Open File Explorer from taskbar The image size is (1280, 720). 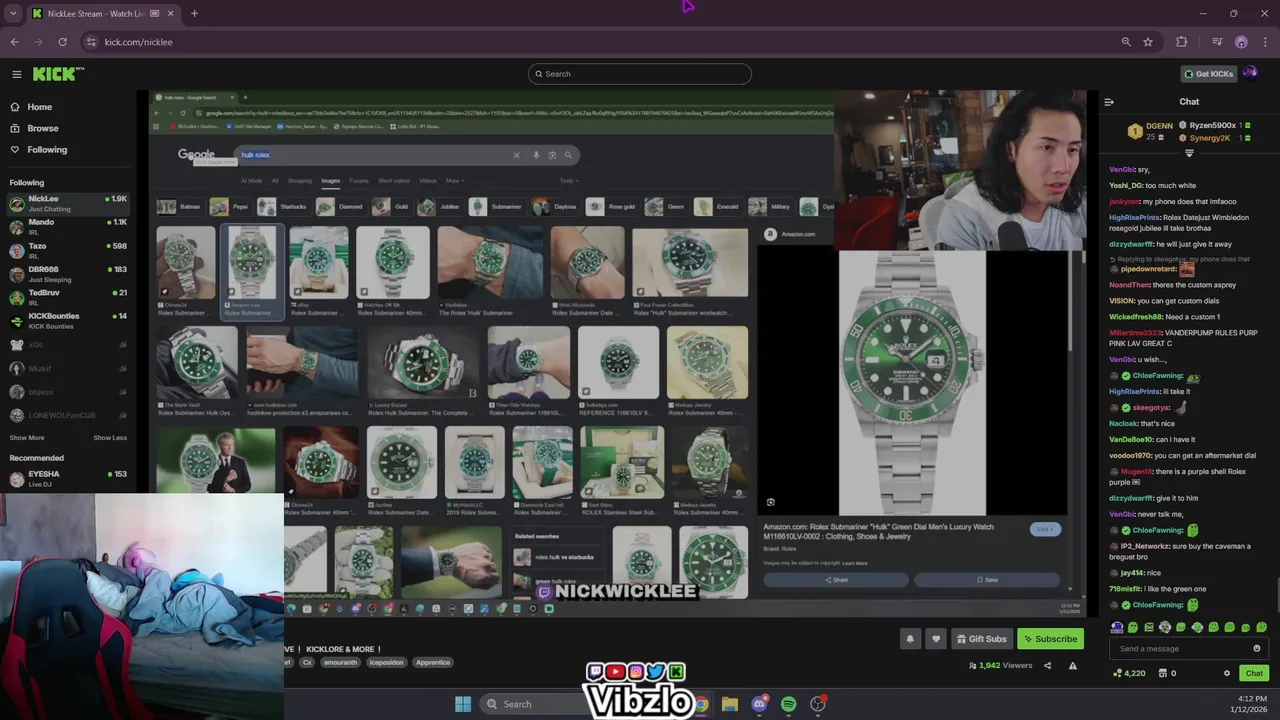coord(730,704)
